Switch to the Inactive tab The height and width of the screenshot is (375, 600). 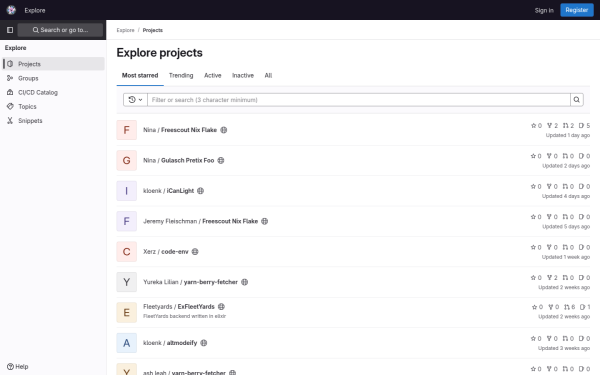(x=243, y=75)
